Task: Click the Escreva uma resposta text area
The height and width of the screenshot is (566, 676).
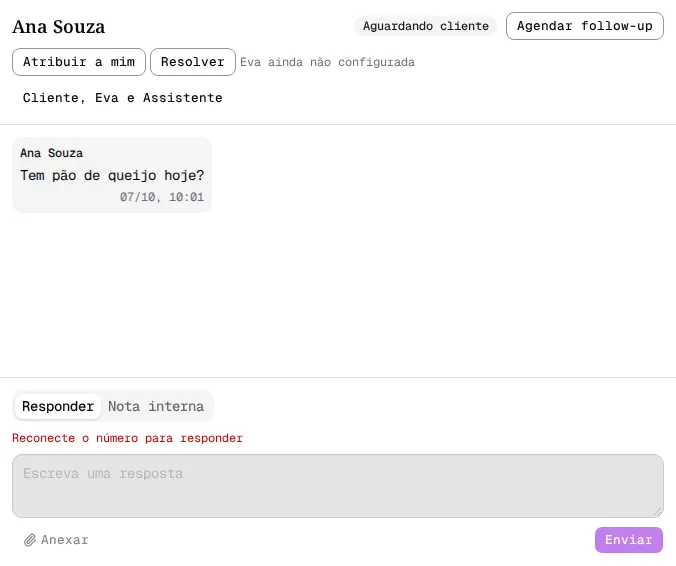Action: pos(338,486)
